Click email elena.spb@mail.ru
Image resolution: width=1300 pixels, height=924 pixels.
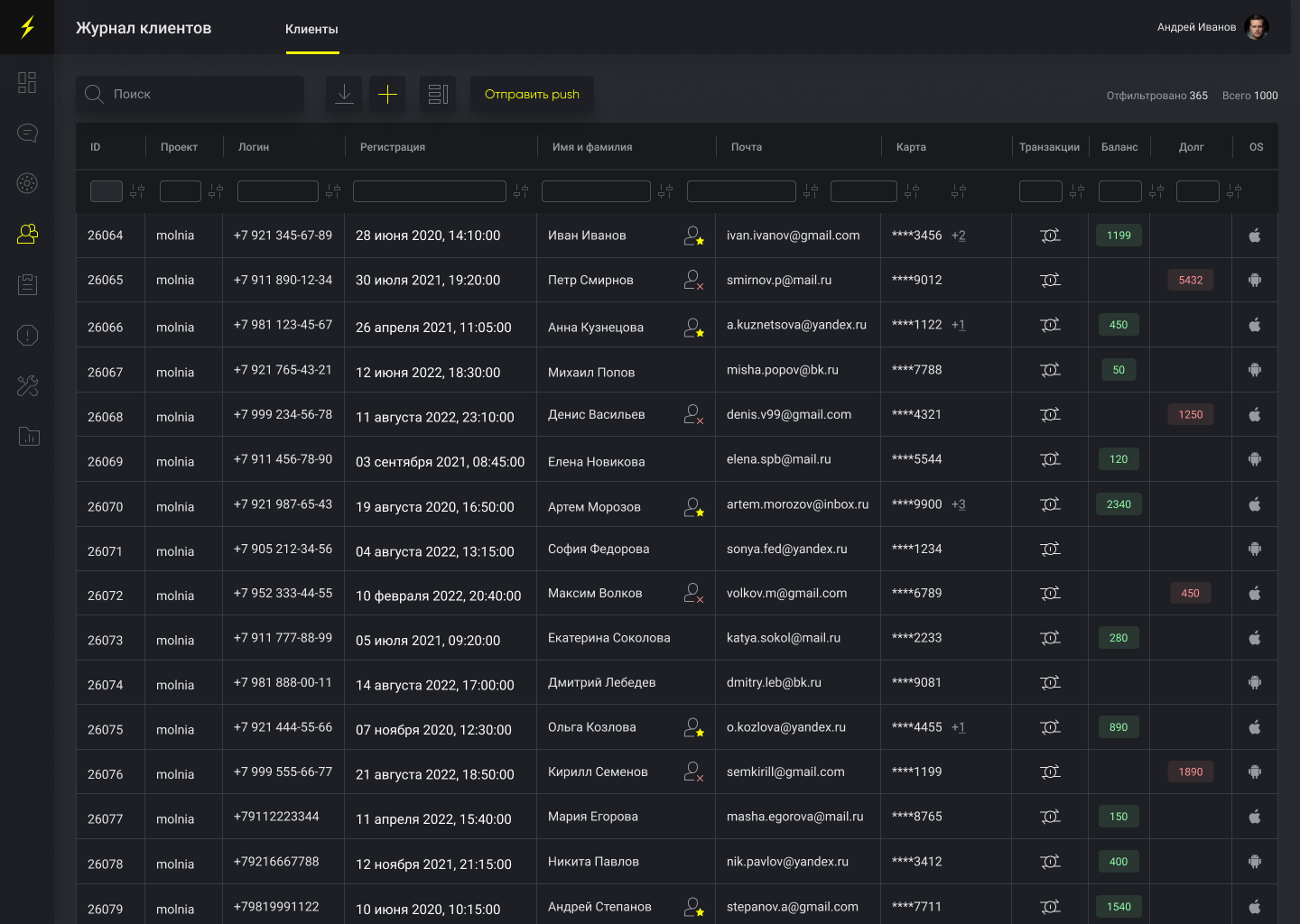click(x=779, y=459)
